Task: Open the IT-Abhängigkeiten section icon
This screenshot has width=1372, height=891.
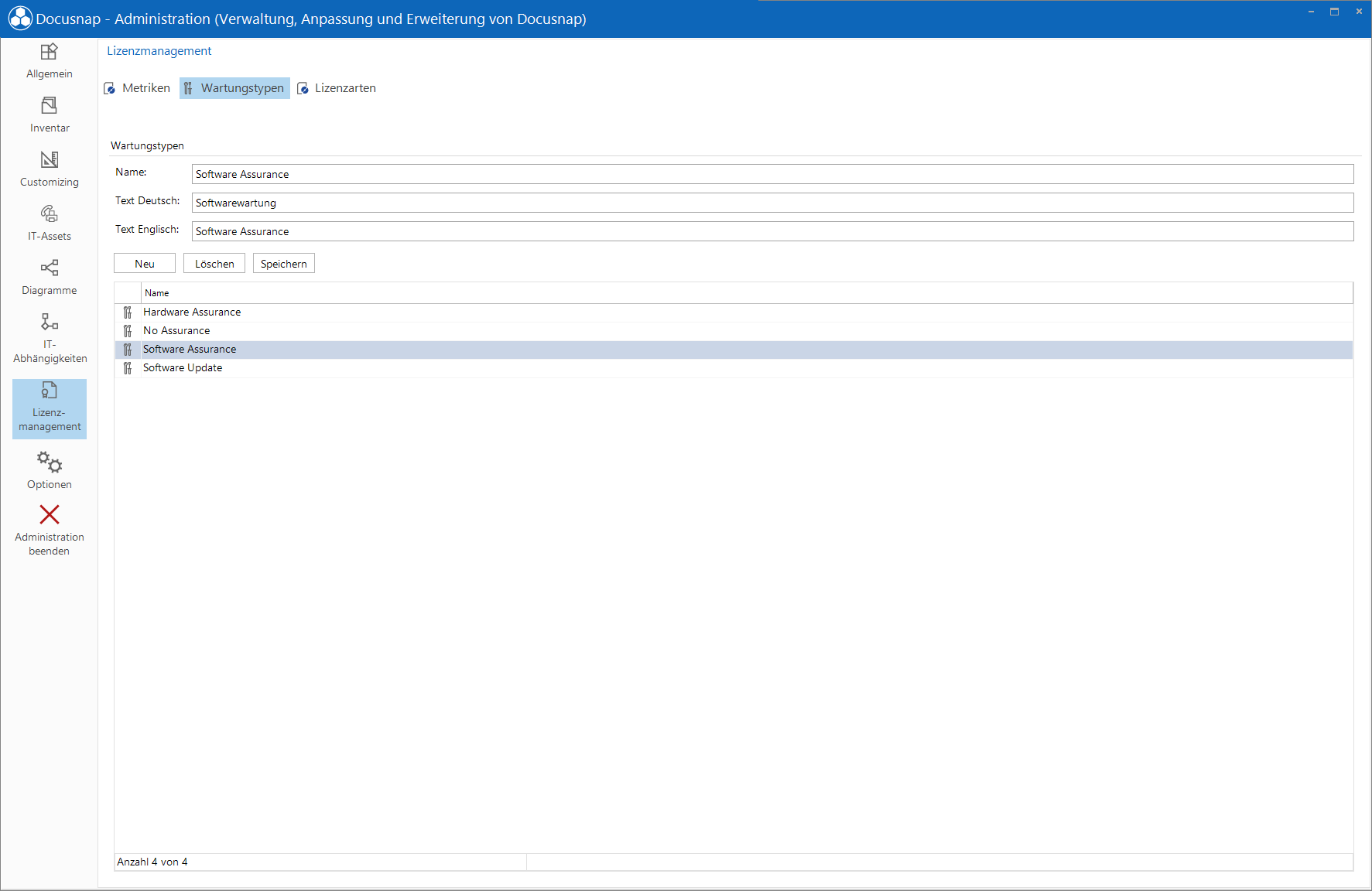Action: coord(50,323)
